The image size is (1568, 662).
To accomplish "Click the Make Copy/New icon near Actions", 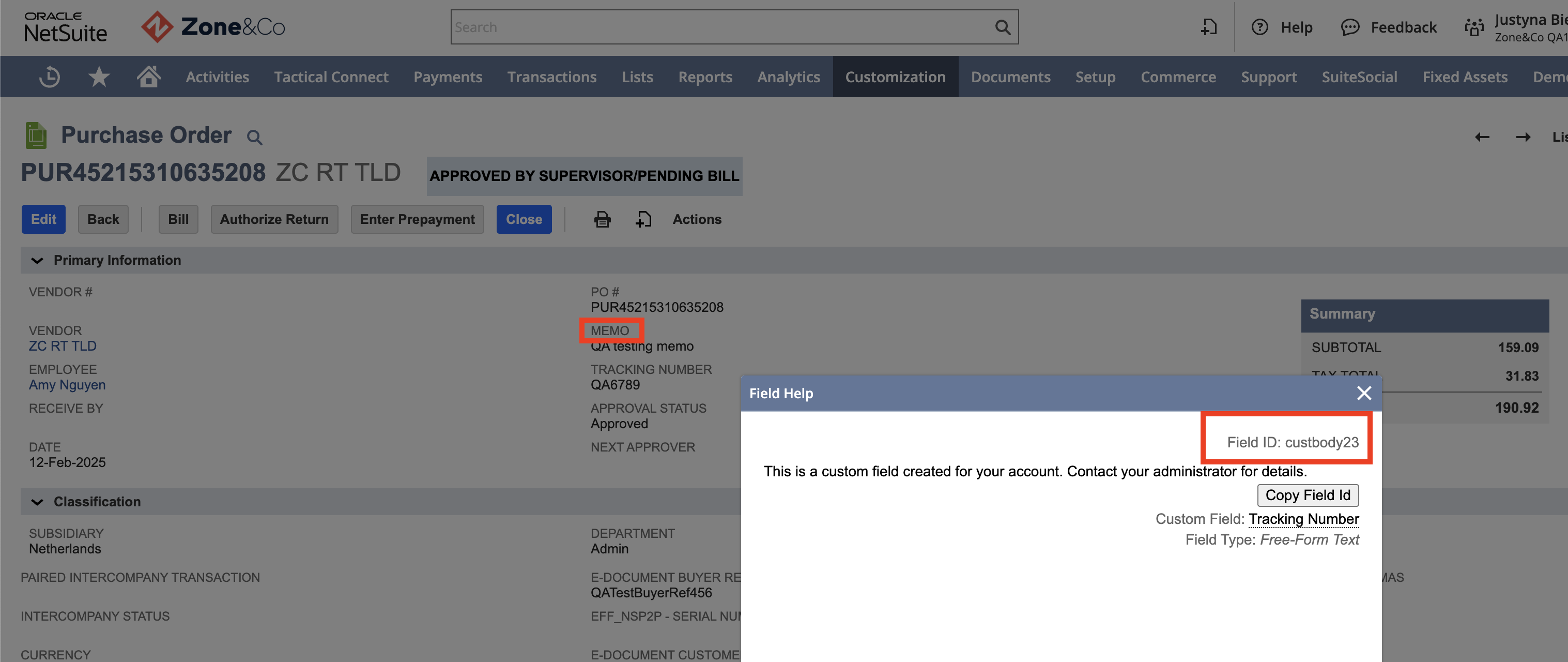I will point(643,219).
